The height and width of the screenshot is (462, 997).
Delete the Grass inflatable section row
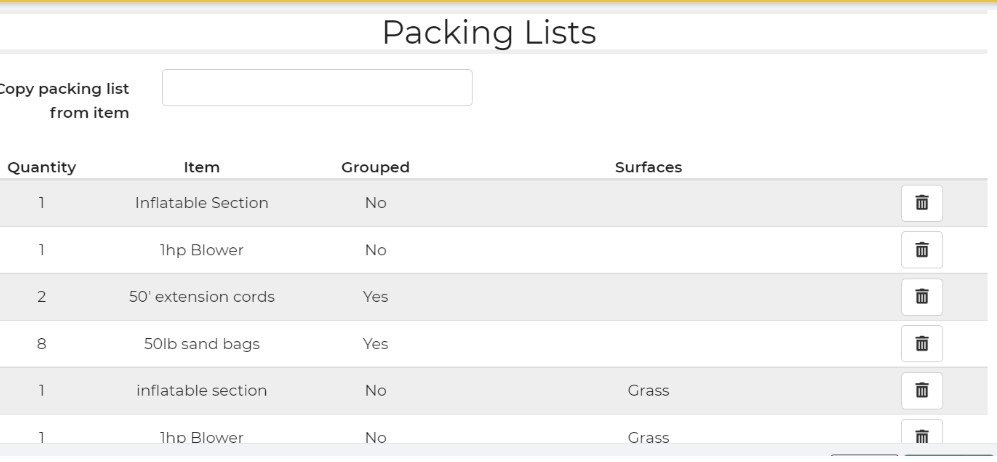(x=921, y=391)
